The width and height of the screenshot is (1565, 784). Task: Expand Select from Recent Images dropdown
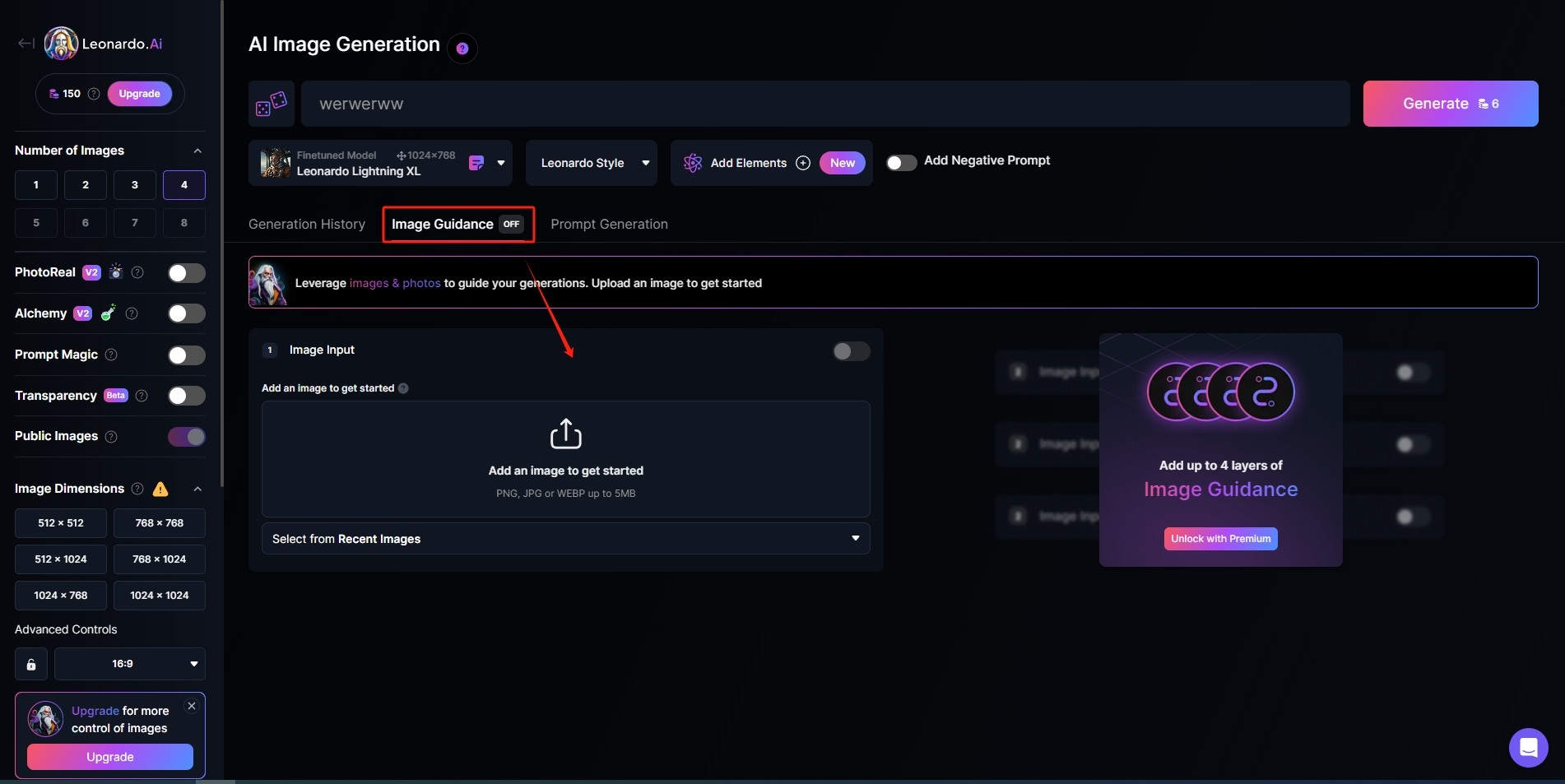click(x=565, y=539)
